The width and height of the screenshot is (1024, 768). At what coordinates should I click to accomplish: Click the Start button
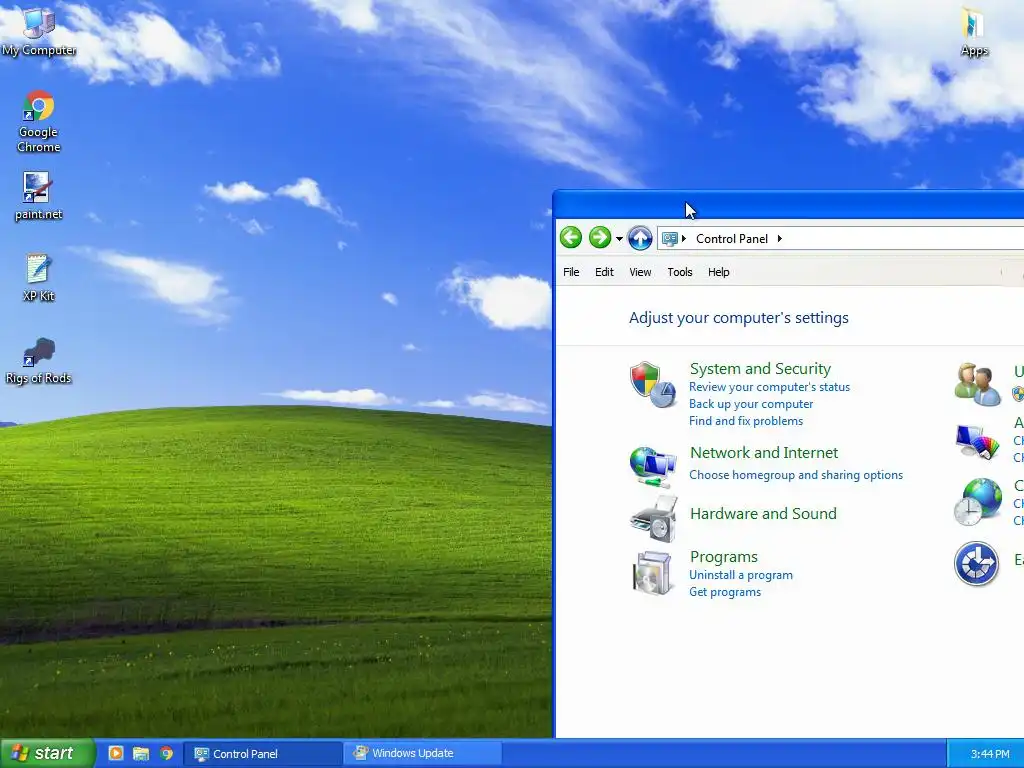click(x=46, y=754)
